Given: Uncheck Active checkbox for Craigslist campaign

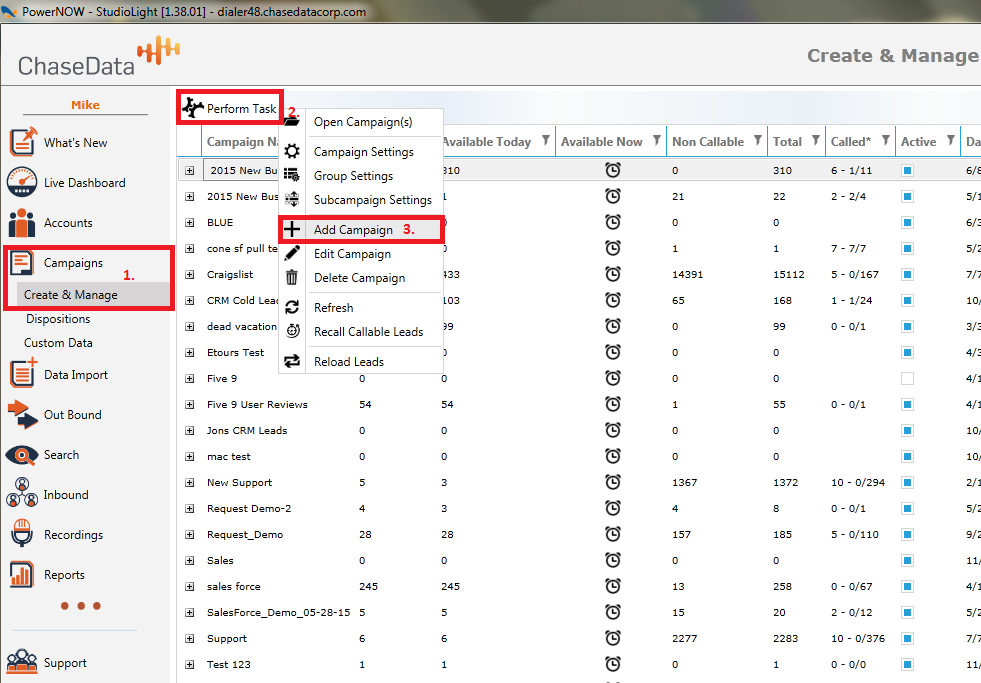Looking at the screenshot, I should coord(907,274).
